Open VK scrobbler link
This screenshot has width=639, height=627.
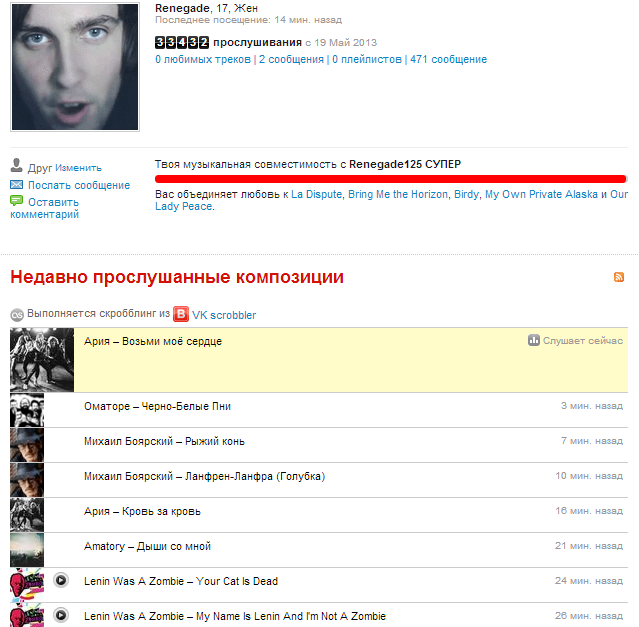(224, 315)
